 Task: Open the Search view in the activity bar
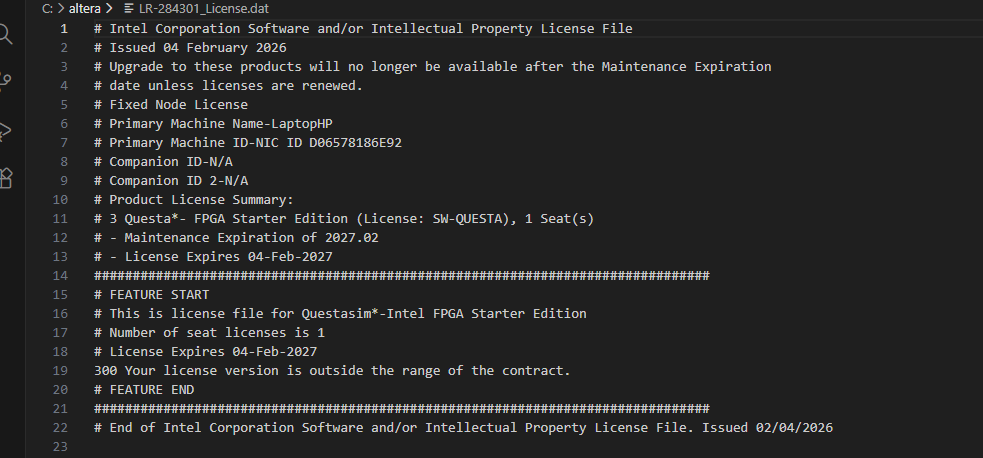coord(6,36)
